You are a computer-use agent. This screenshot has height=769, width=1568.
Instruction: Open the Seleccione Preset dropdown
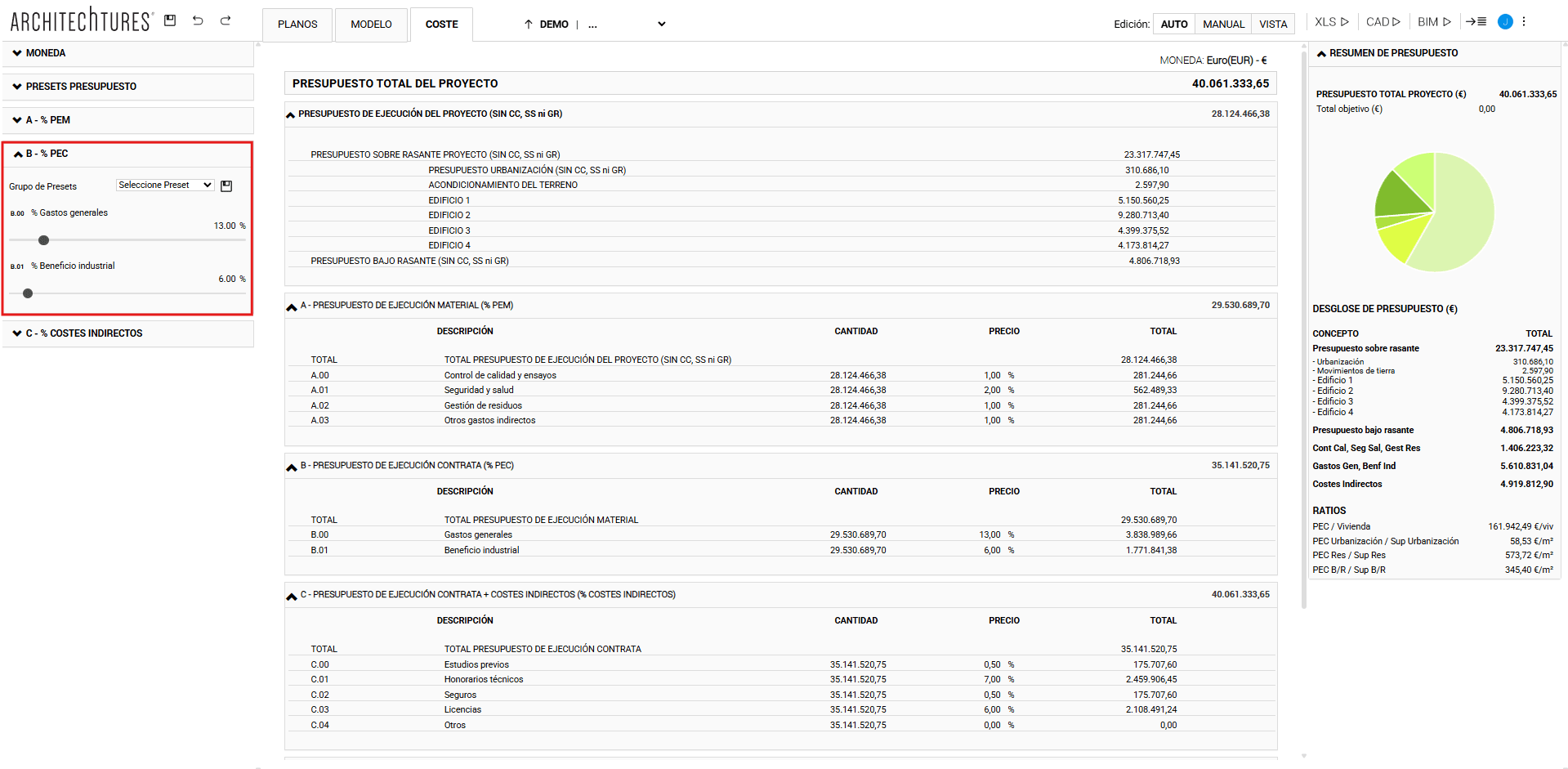[x=165, y=186]
